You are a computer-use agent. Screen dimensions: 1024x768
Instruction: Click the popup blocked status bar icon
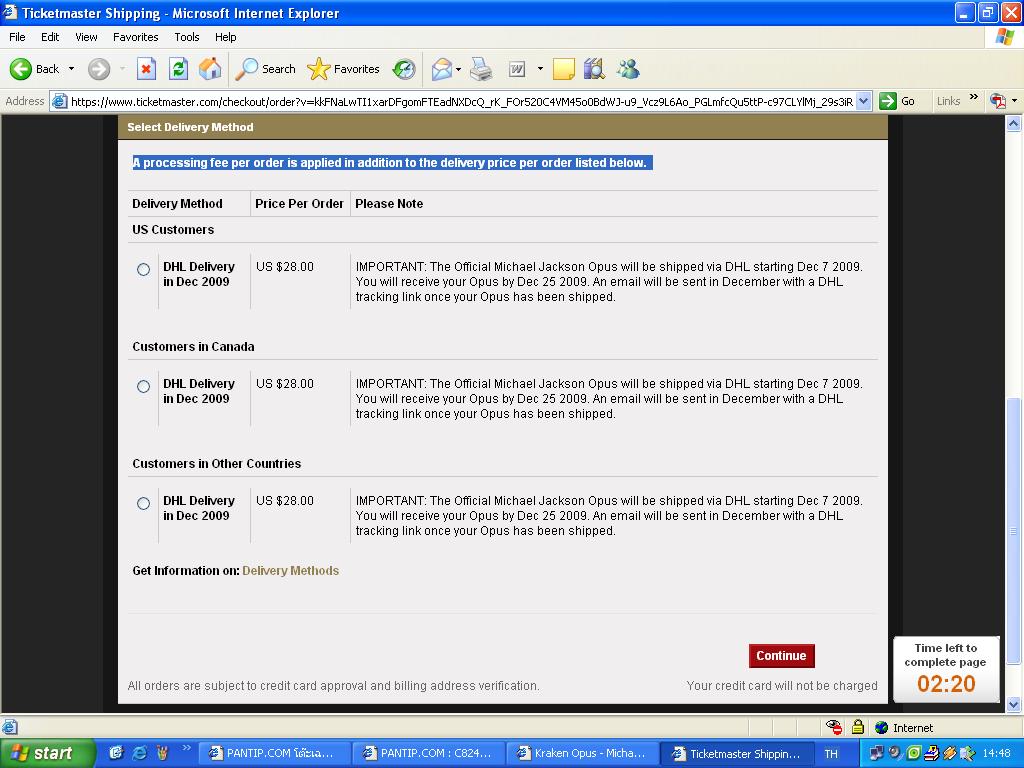point(833,727)
